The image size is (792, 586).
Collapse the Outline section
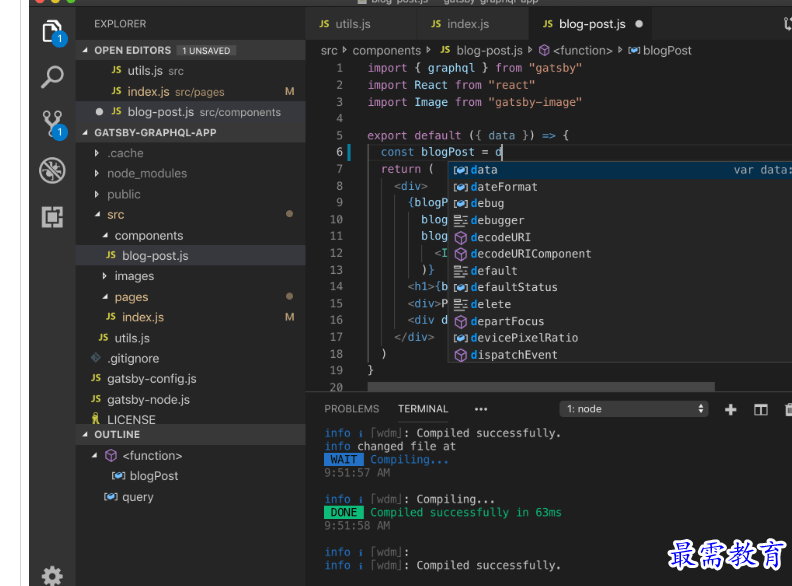(x=85, y=434)
